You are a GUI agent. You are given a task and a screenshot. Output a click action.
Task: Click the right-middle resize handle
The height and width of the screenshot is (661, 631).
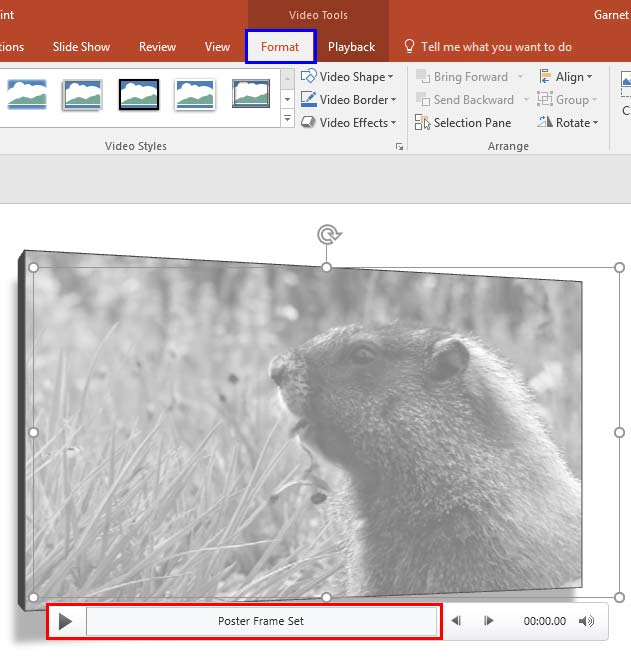[x=619, y=433]
